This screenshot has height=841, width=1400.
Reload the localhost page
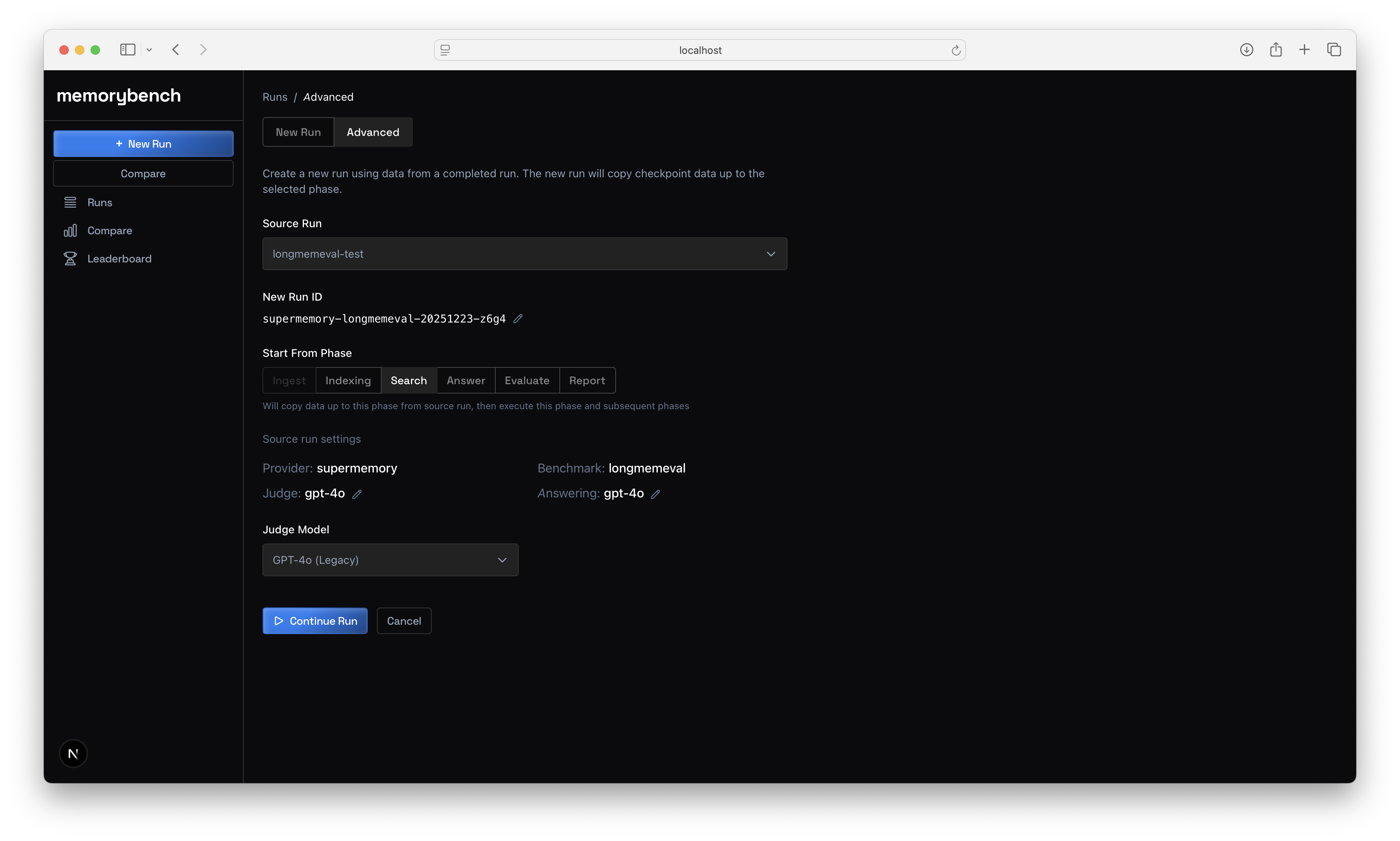coord(955,50)
